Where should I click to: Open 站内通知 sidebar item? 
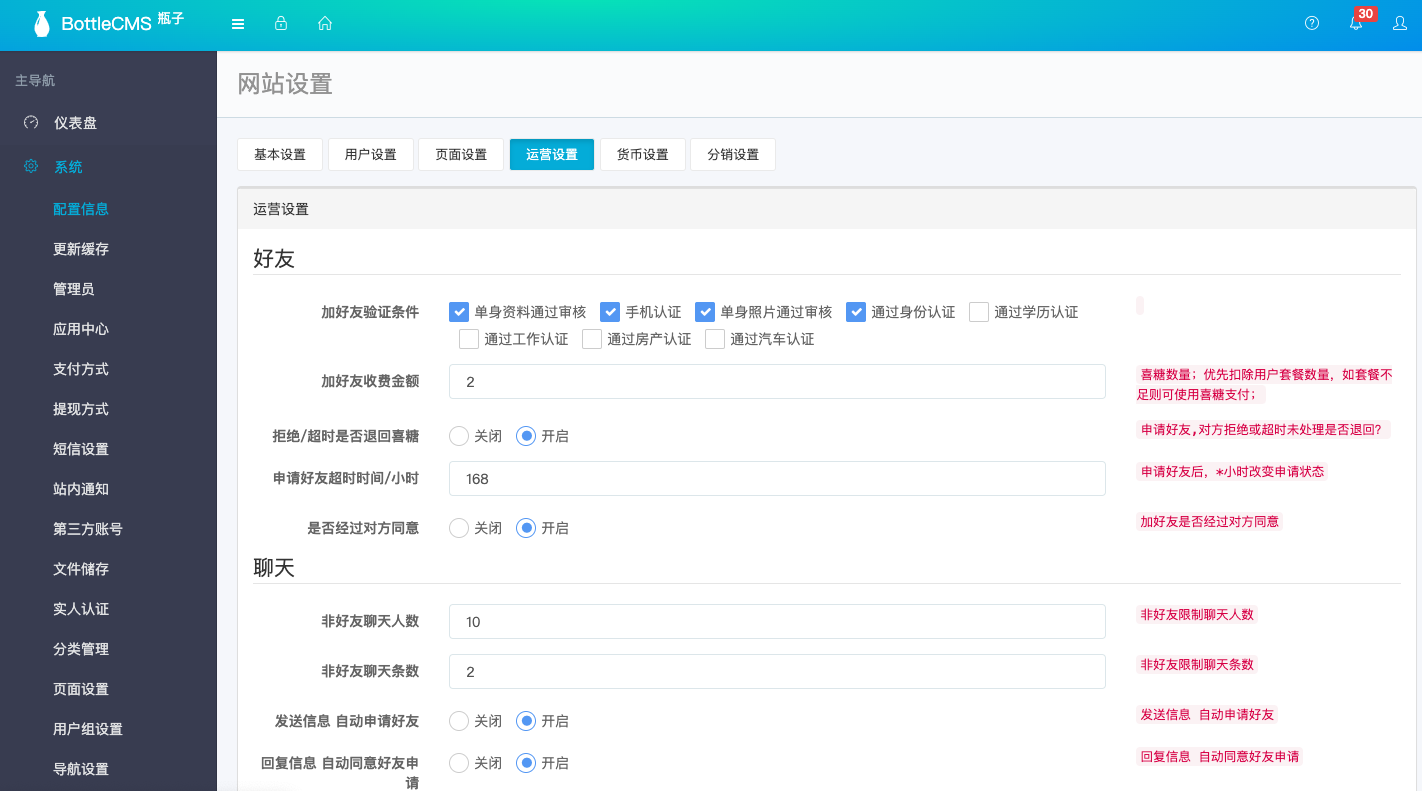pyautogui.click(x=81, y=489)
